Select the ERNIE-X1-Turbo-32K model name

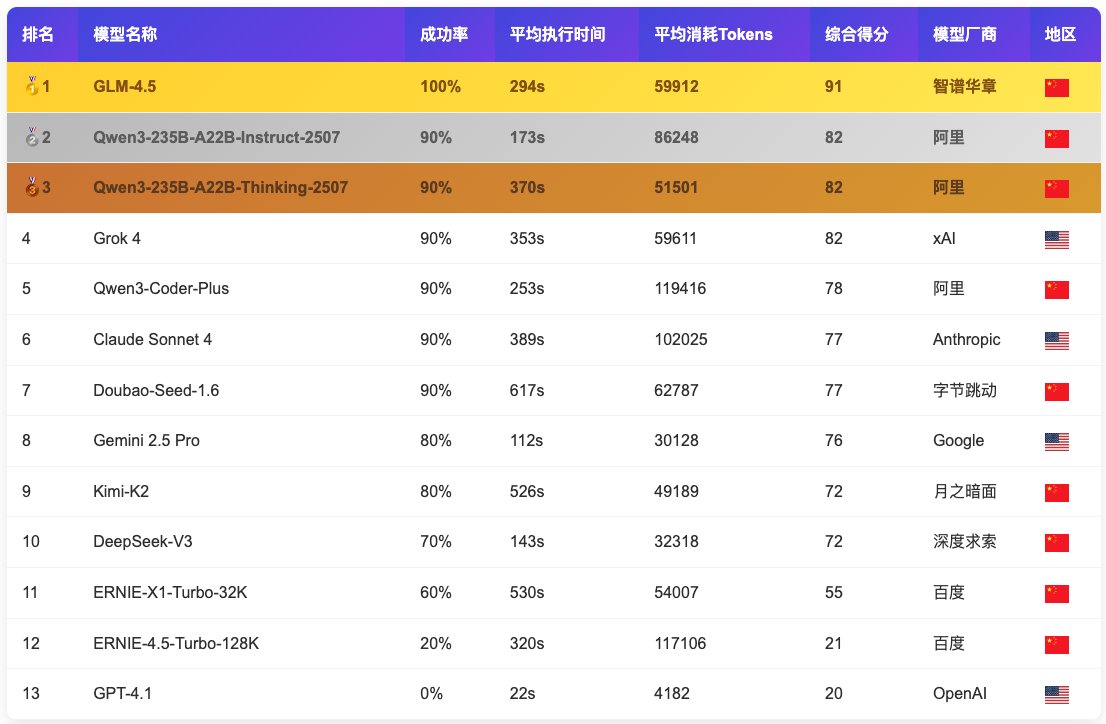(170, 592)
